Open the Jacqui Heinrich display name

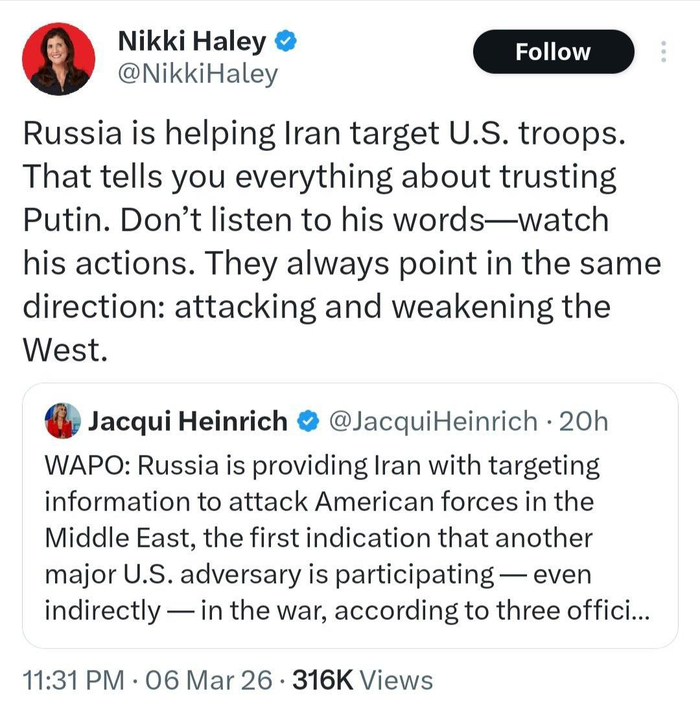(188, 422)
